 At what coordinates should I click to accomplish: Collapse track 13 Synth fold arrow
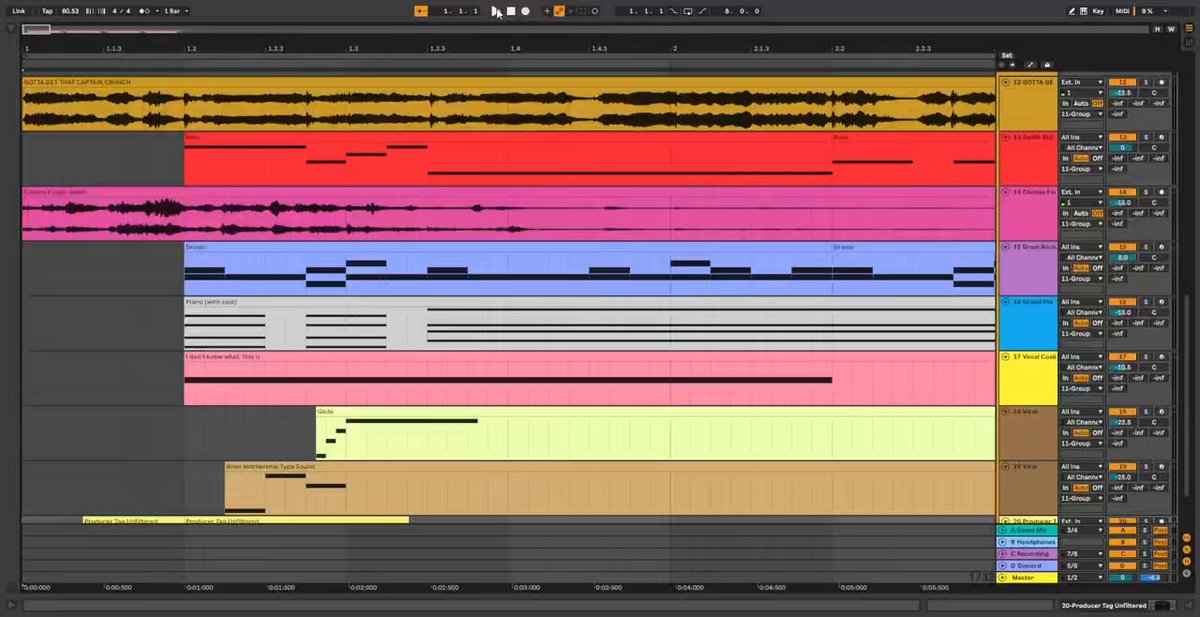pos(1005,137)
